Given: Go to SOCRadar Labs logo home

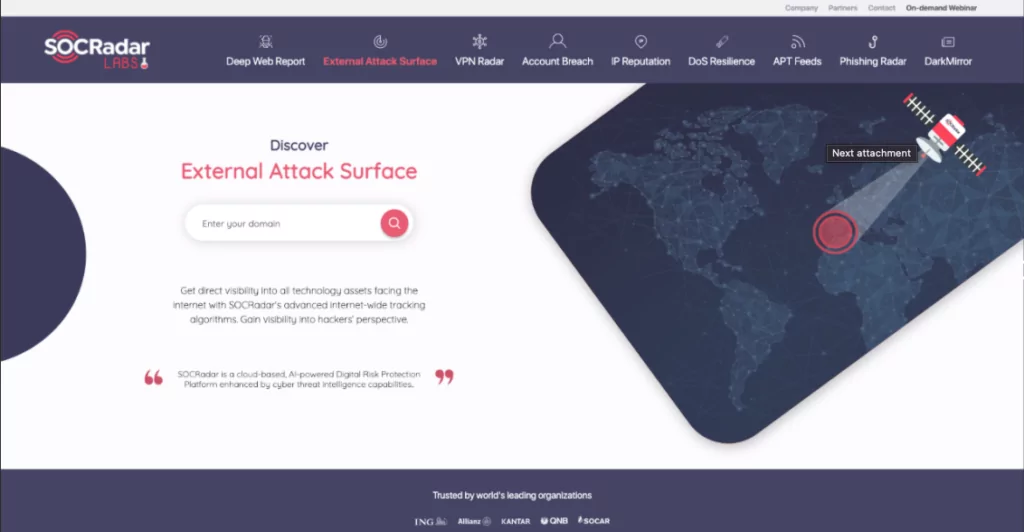Looking at the screenshot, I should 97,50.
